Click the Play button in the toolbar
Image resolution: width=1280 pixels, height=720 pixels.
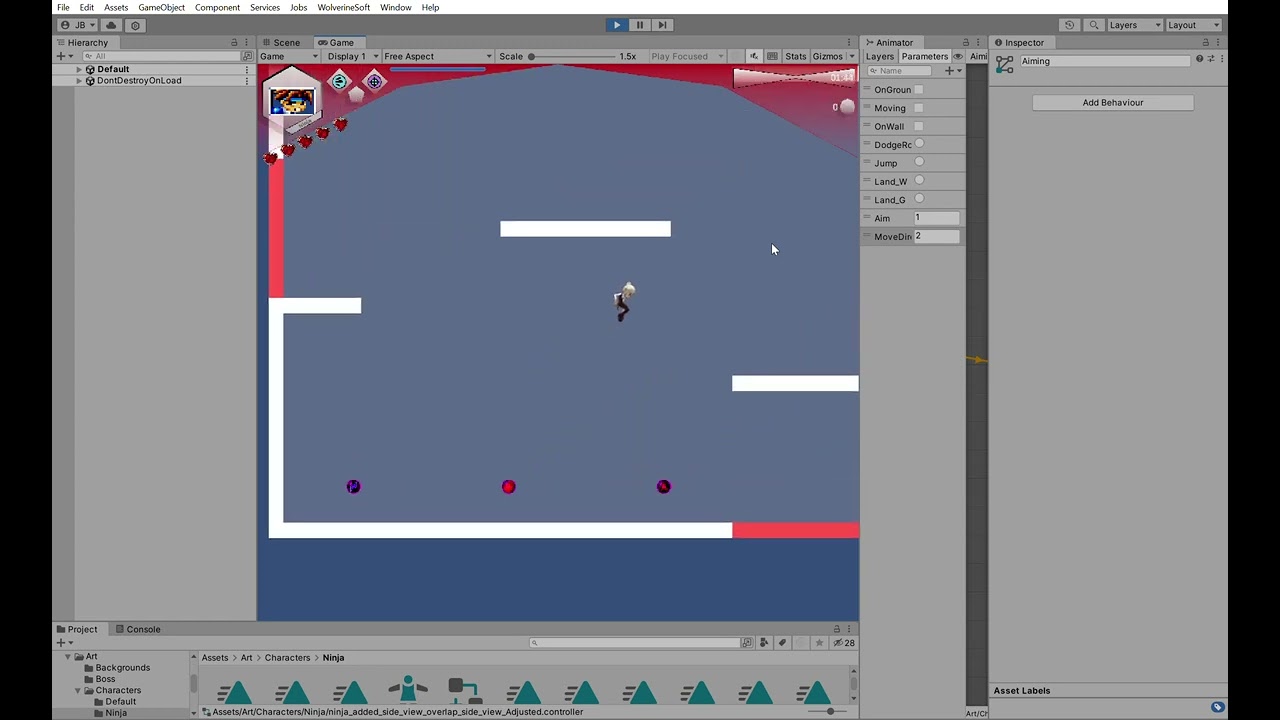tap(617, 25)
